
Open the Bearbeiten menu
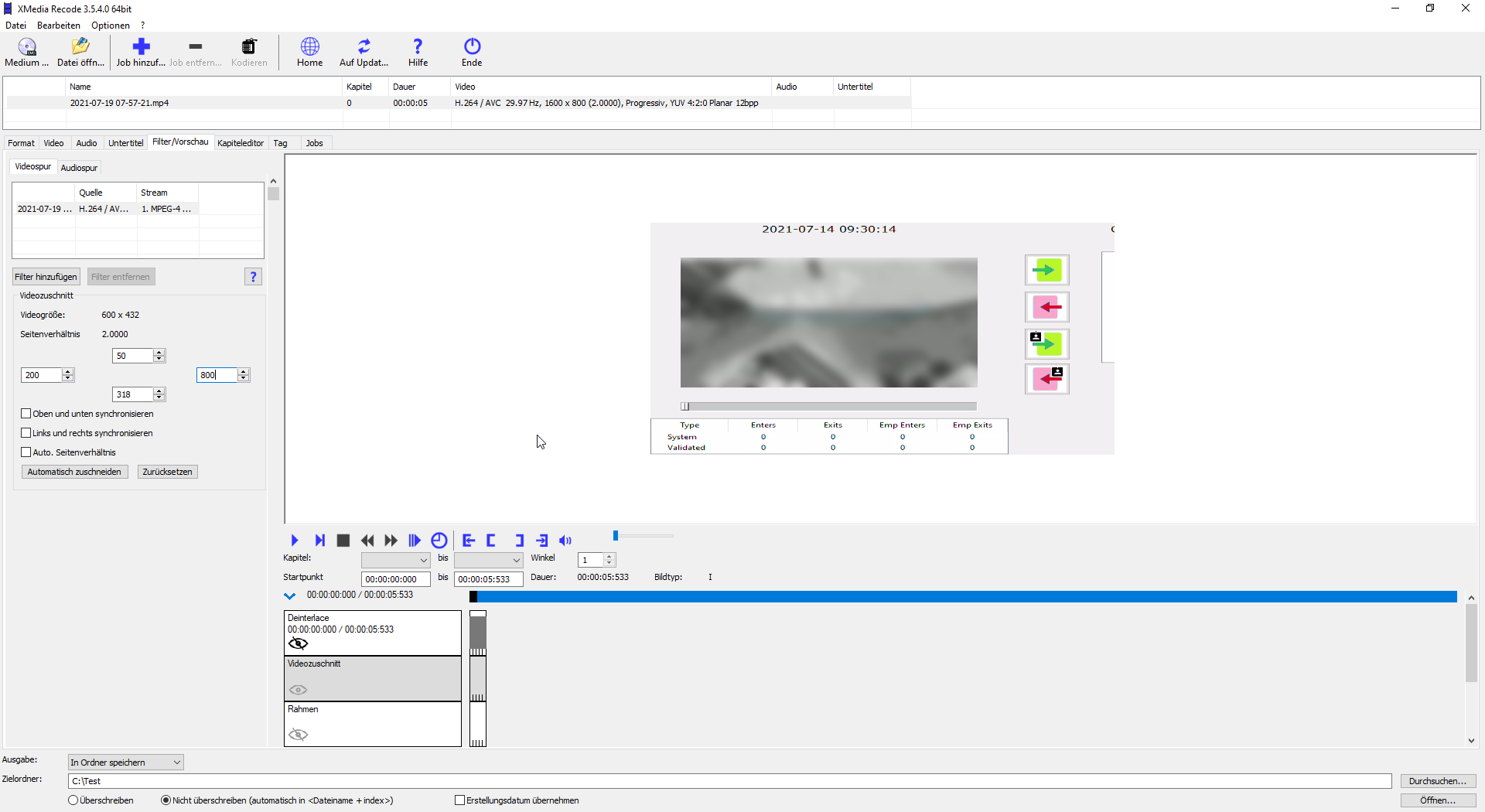click(x=59, y=26)
